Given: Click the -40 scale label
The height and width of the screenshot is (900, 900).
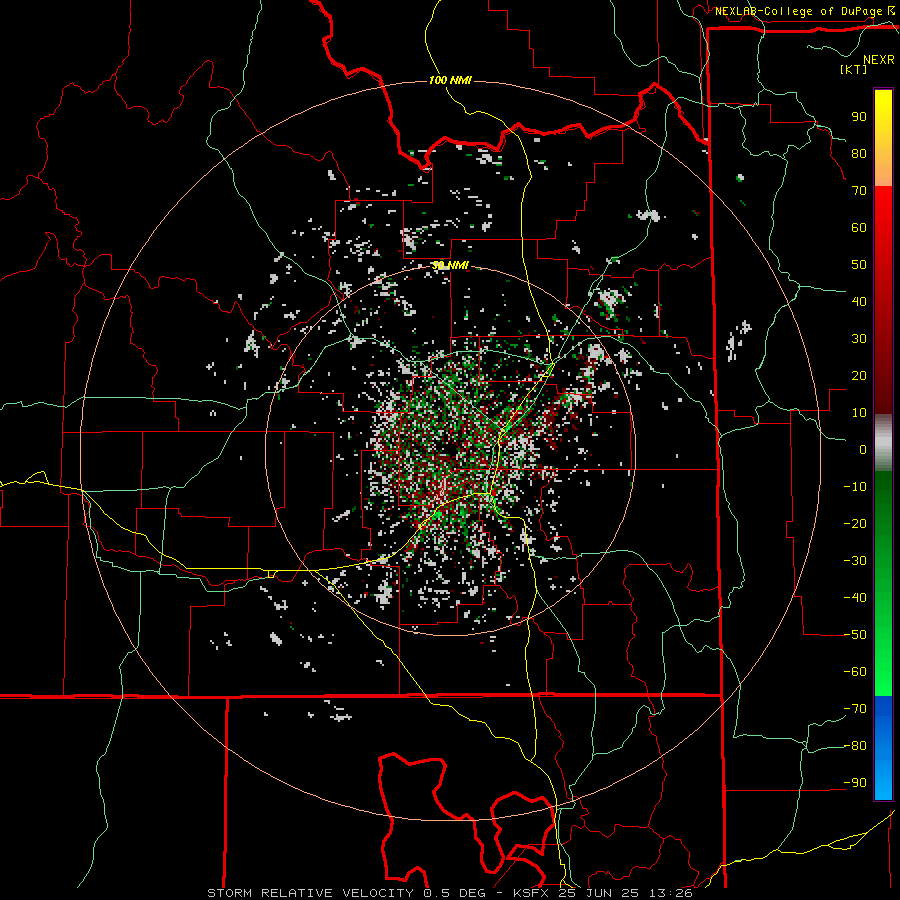Looking at the screenshot, I should pos(855,598).
